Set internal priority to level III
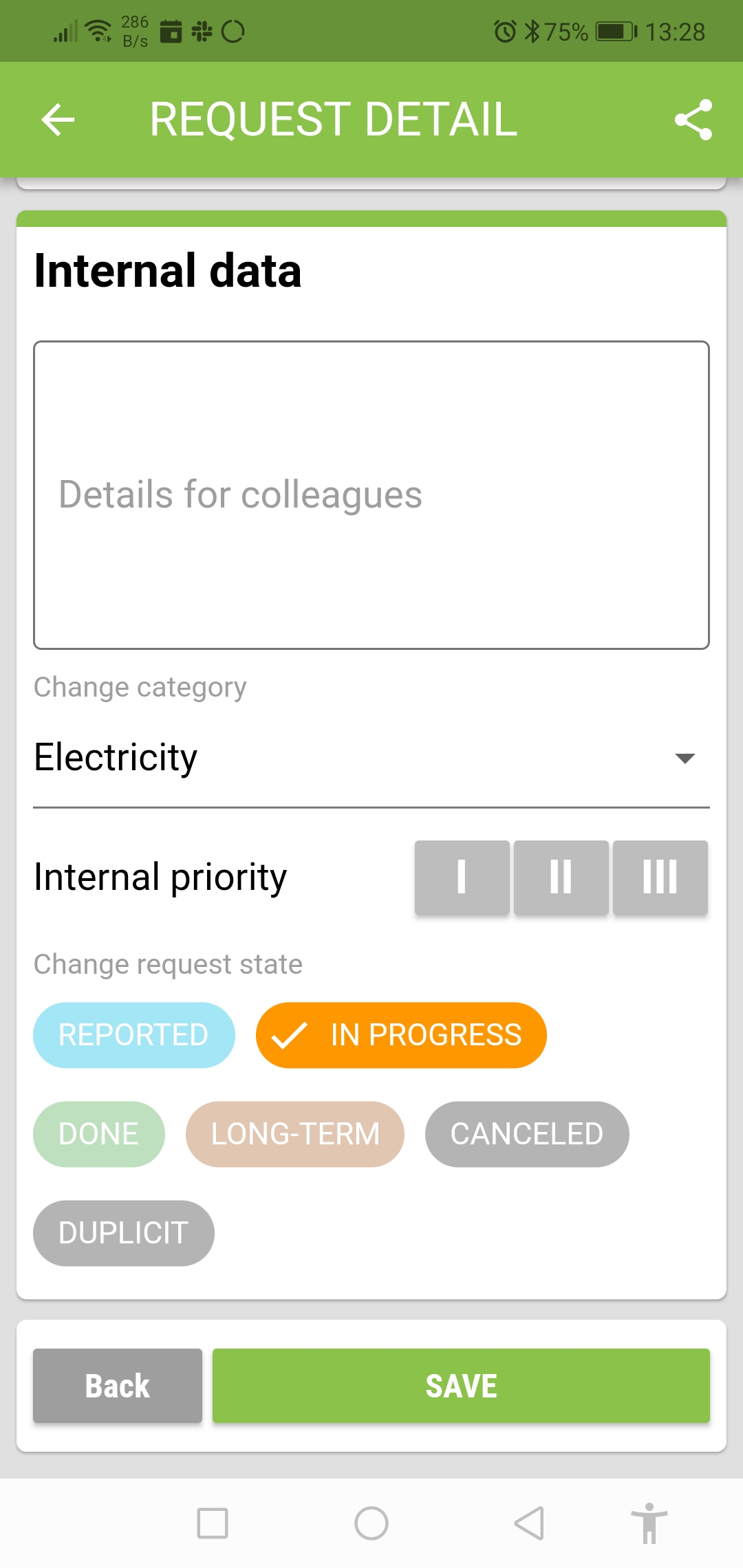 [x=660, y=877]
